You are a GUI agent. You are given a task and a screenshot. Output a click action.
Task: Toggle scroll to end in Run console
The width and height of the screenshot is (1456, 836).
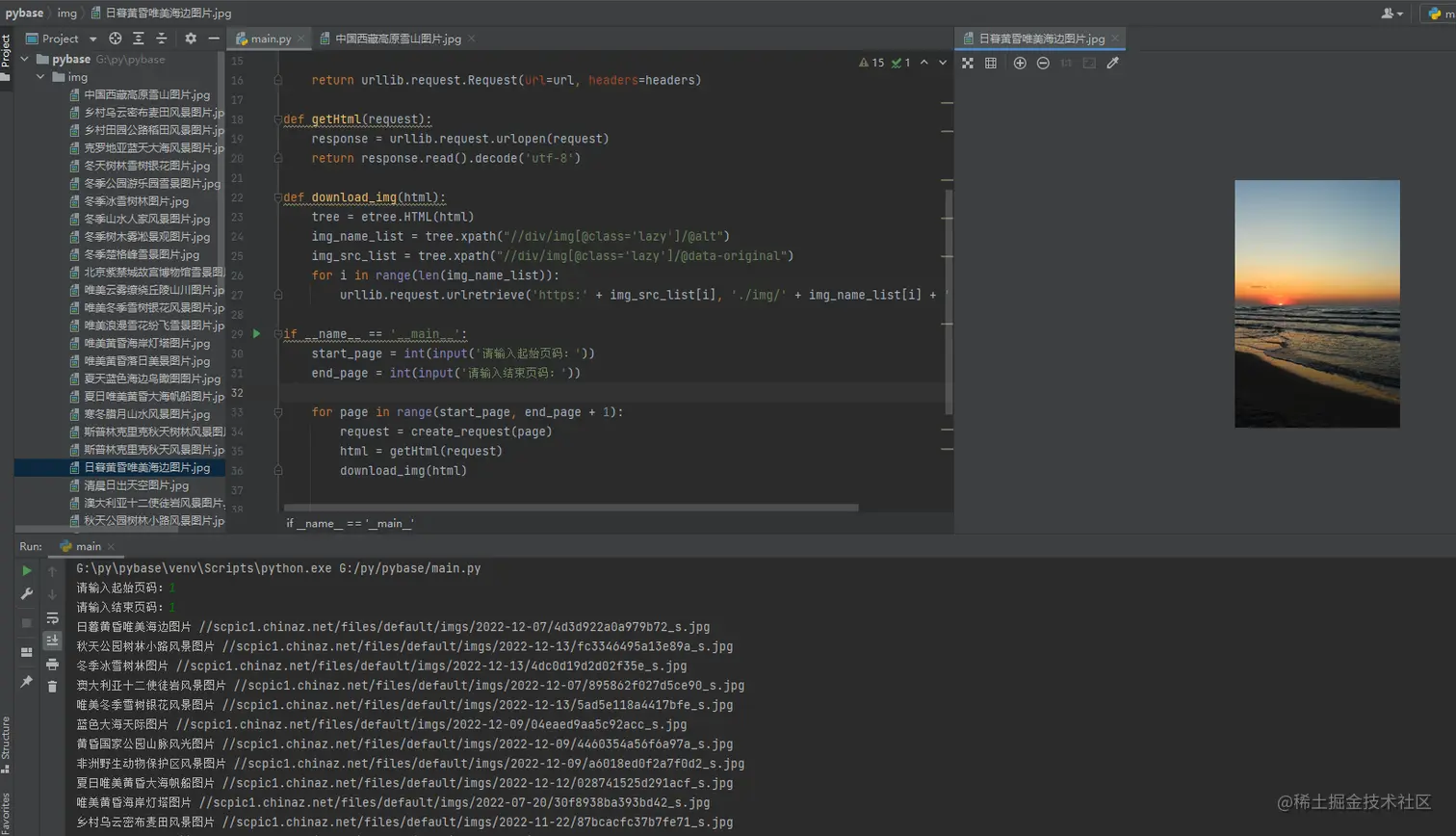52,640
